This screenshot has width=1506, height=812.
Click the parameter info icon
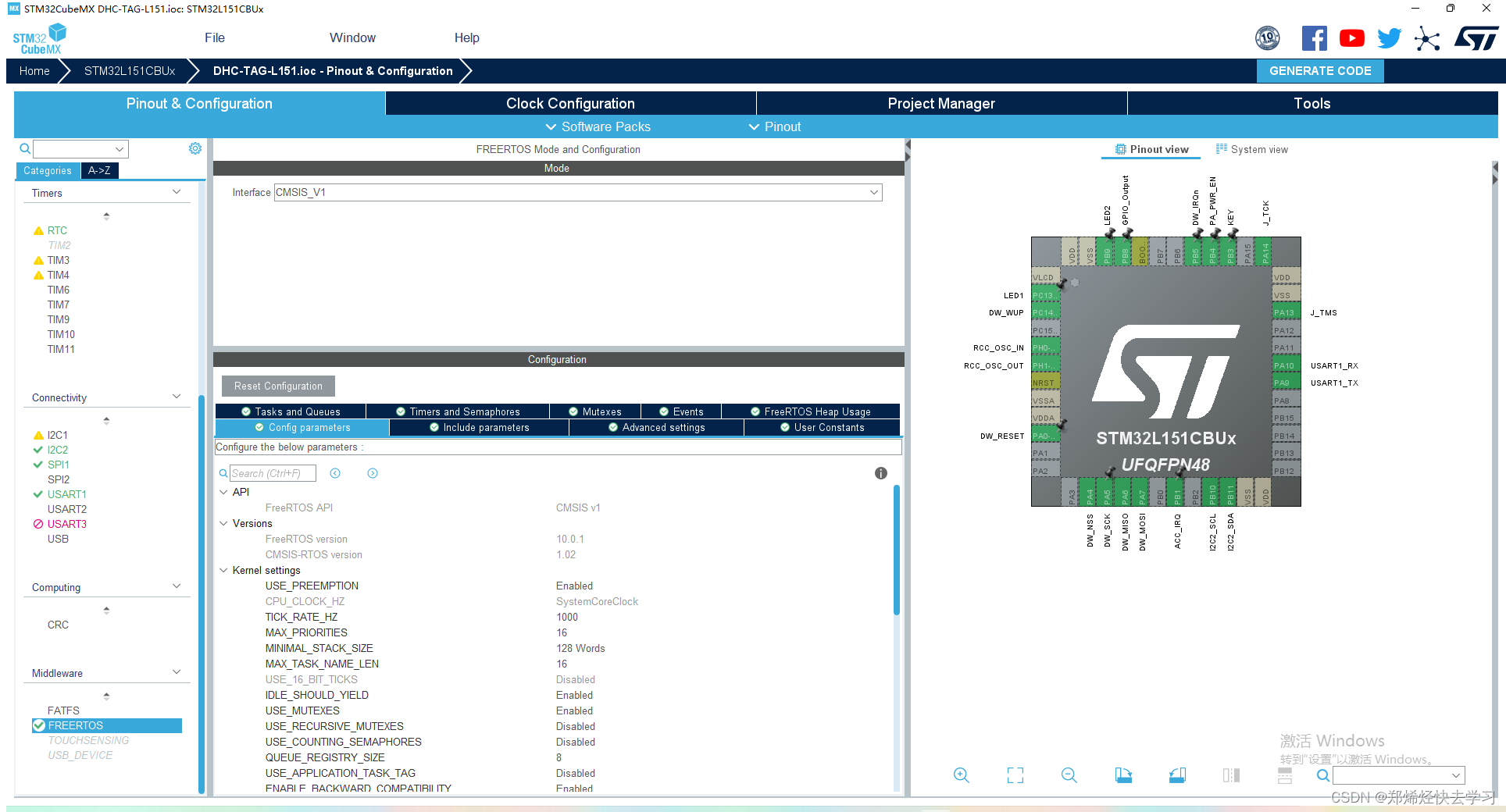pos(881,473)
